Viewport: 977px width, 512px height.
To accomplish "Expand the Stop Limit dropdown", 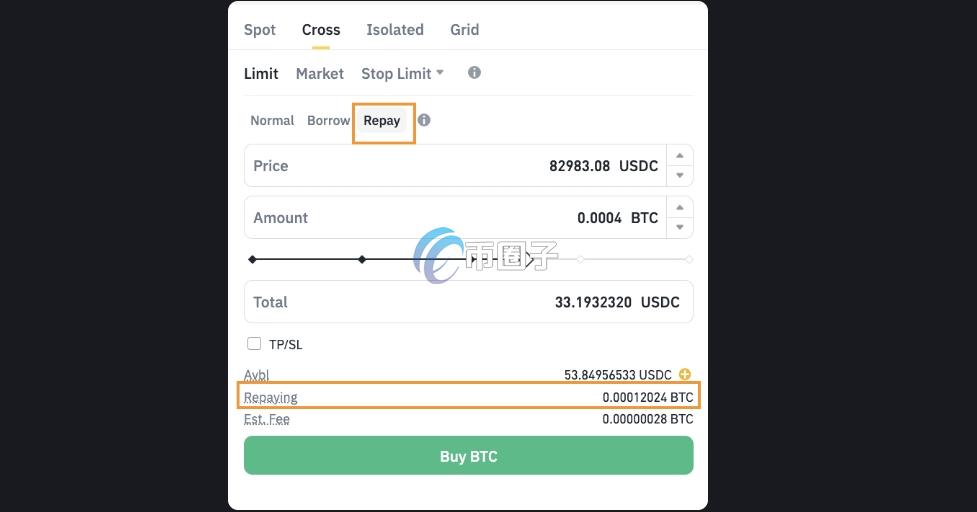I will pos(403,74).
